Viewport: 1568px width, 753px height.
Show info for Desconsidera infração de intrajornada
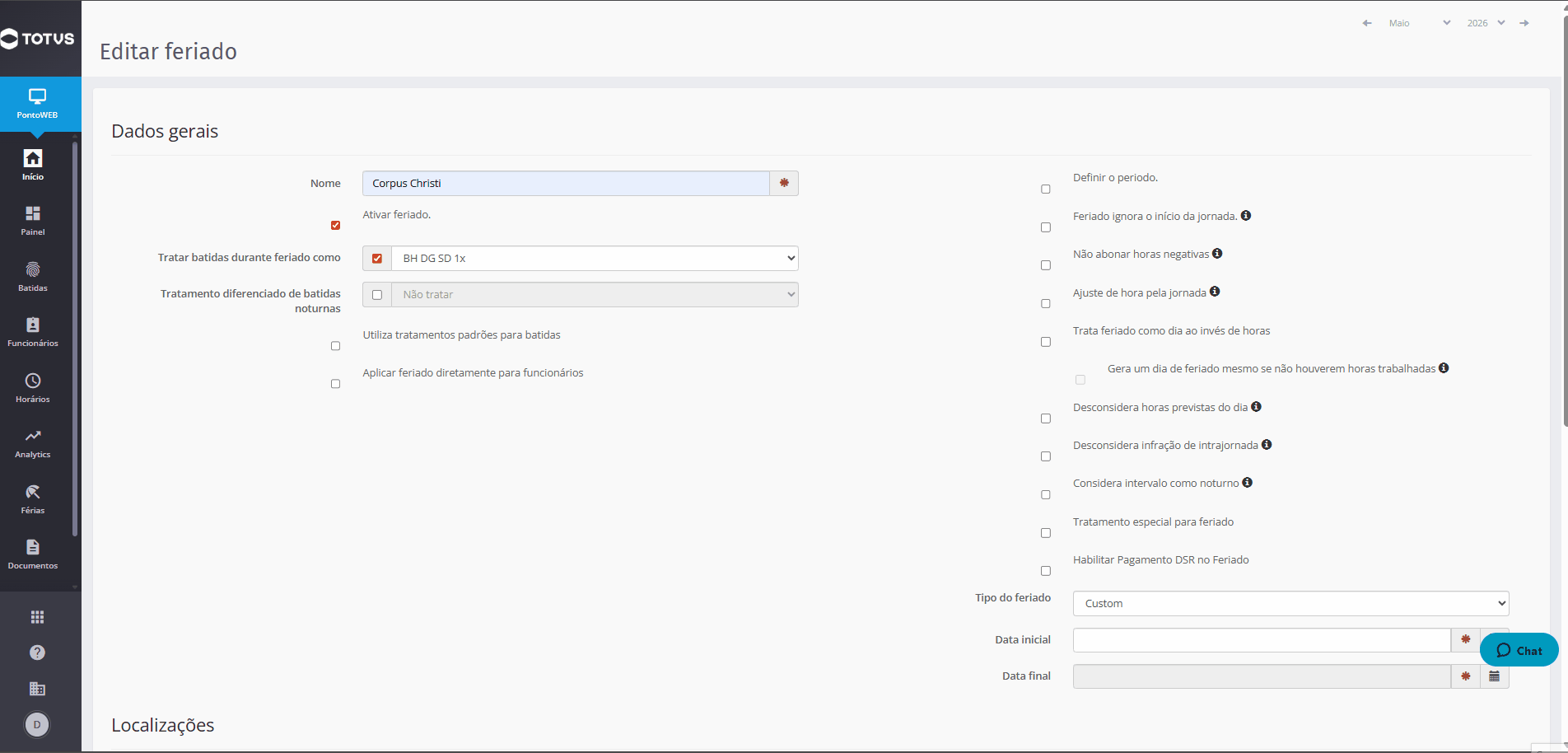pos(1267,445)
